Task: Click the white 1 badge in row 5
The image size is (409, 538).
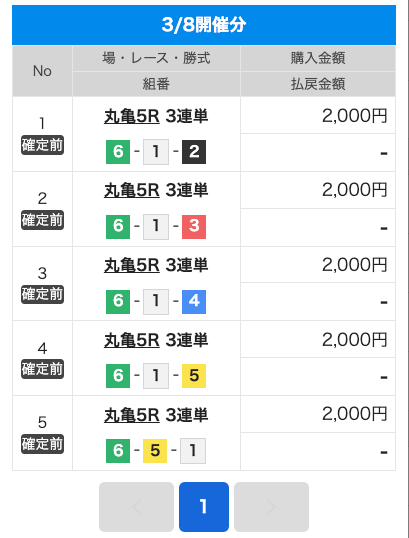Action: click(193, 451)
